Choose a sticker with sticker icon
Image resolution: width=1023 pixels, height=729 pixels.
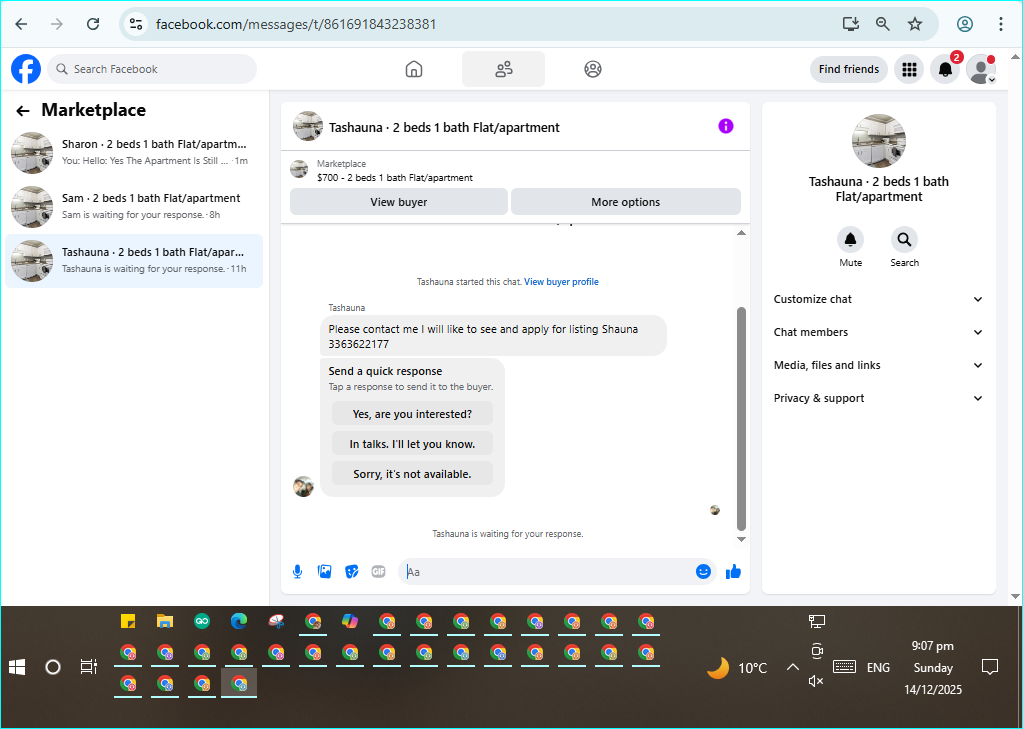pos(352,572)
